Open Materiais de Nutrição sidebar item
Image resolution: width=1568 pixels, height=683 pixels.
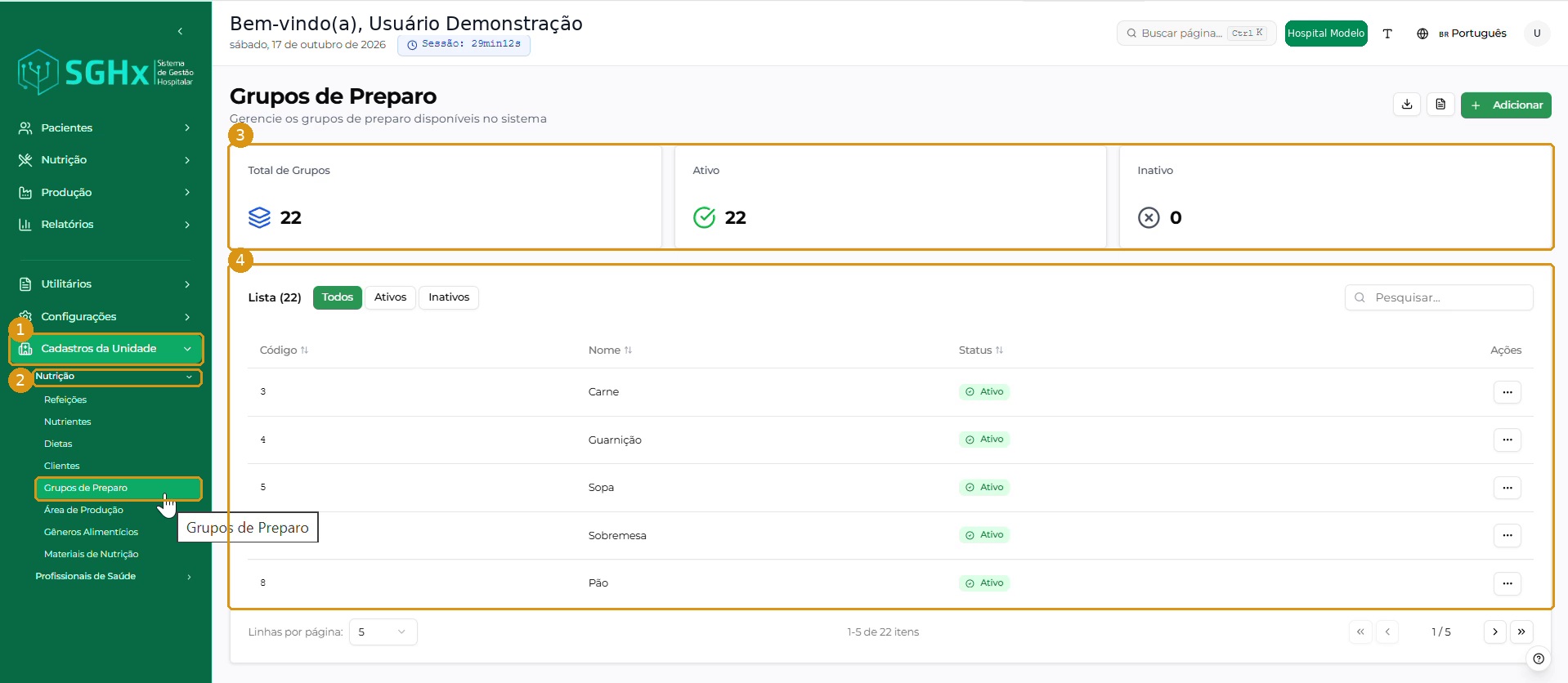coord(91,554)
